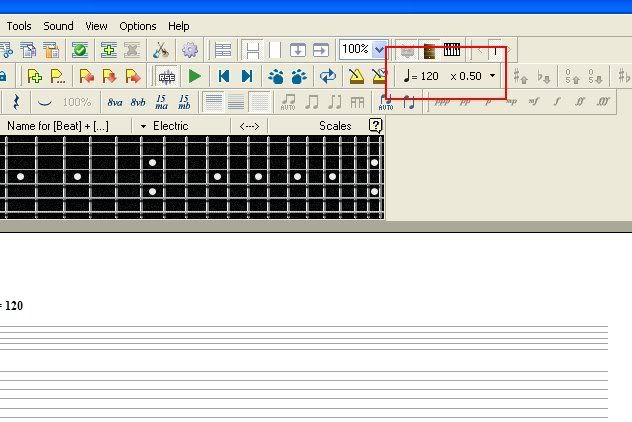Click the flag with down red arrow
The image size is (632, 422).
point(109,76)
